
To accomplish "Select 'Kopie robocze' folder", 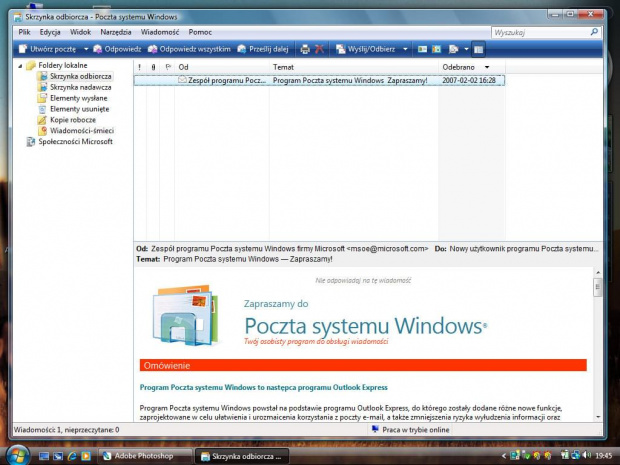I will coord(73,119).
